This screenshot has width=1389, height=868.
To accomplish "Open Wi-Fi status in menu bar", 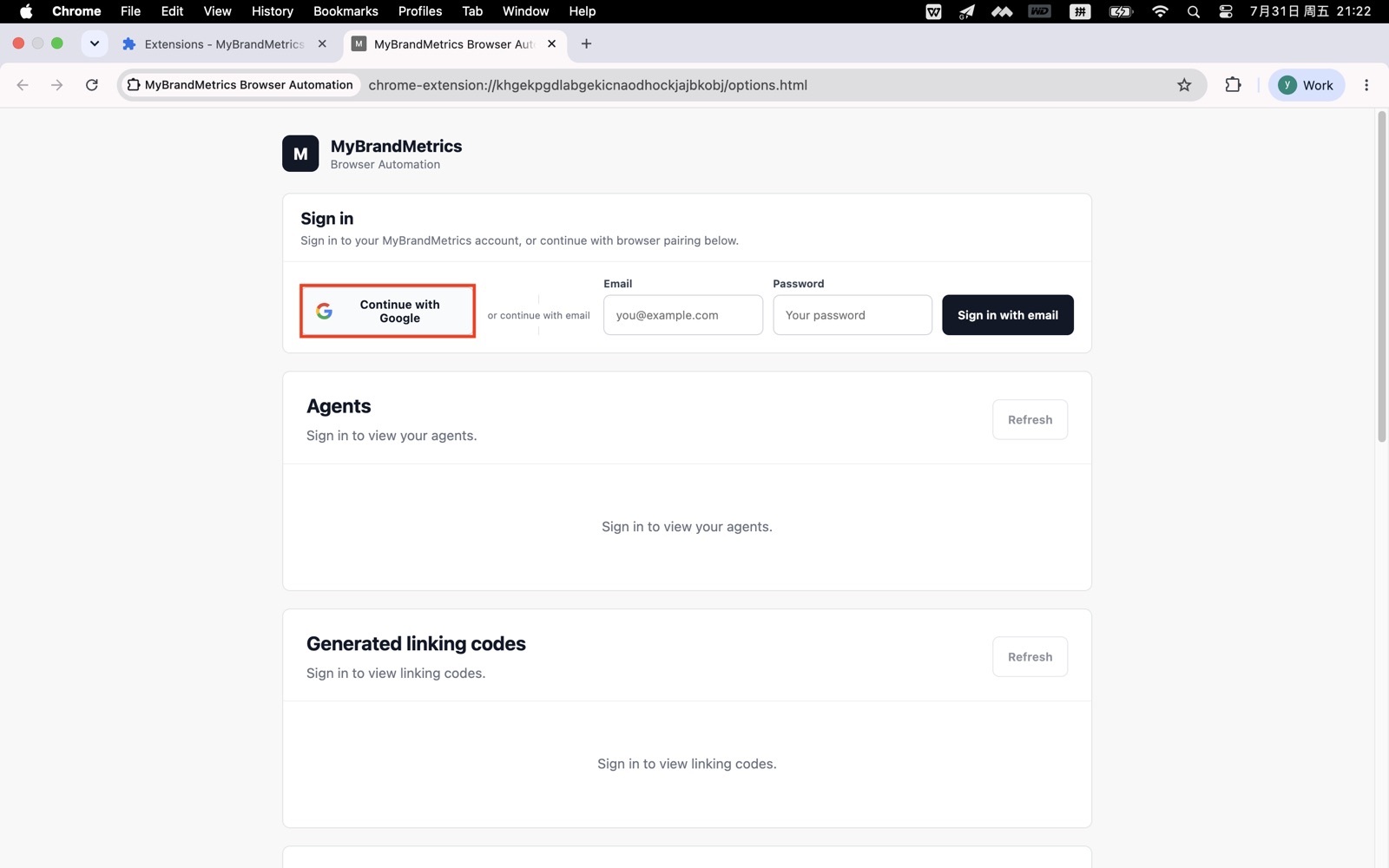I will [x=1160, y=11].
